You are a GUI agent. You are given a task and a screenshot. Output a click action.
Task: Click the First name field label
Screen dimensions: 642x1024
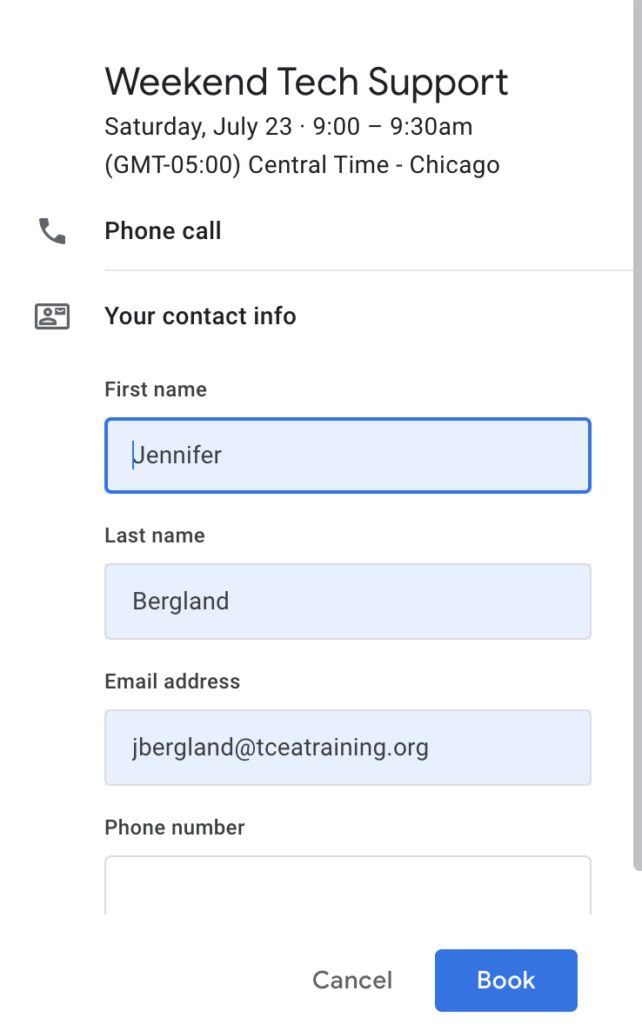point(155,390)
